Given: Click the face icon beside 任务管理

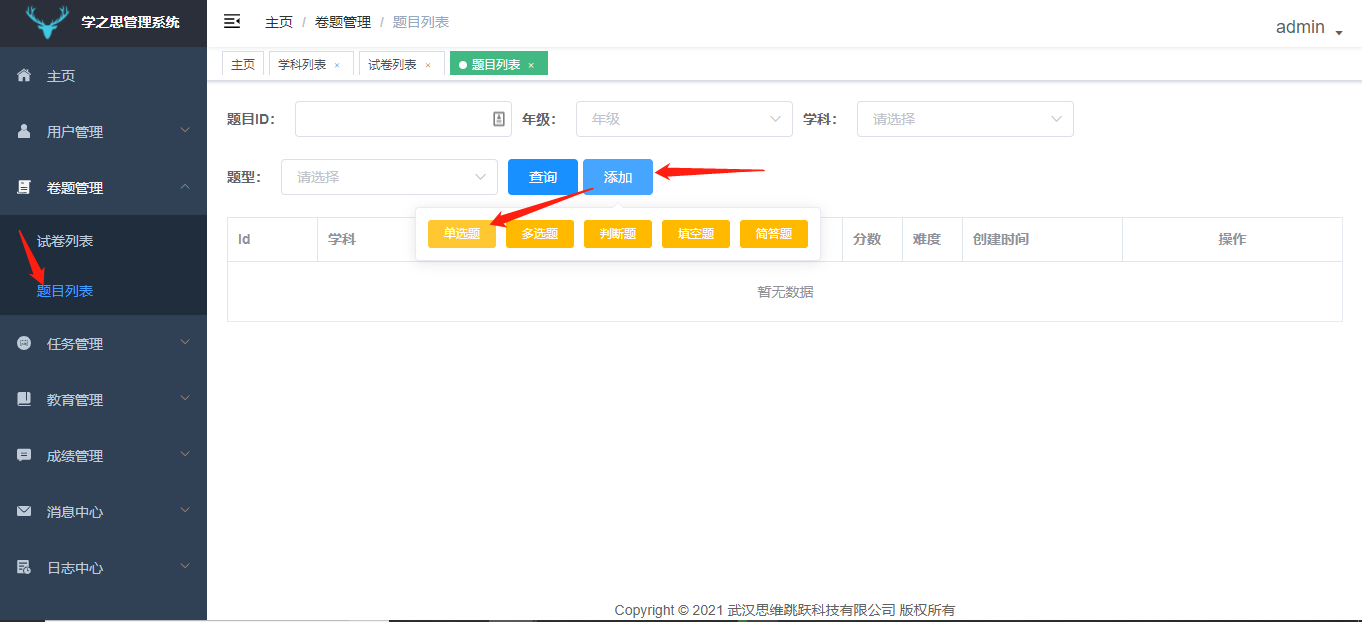Looking at the screenshot, I should [x=24, y=343].
